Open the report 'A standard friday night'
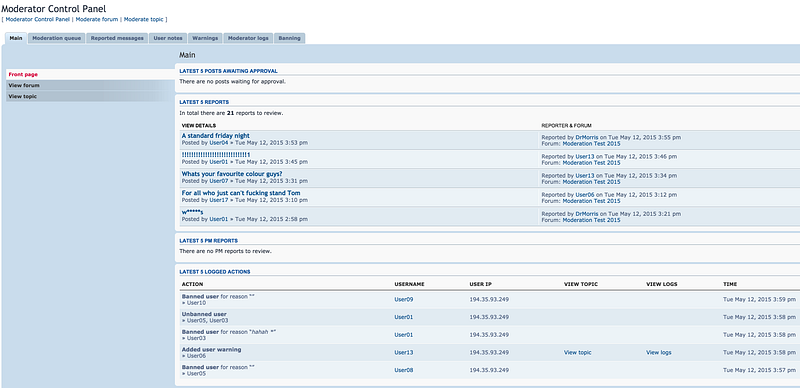This screenshot has height=388, width=800. point(216,136)
